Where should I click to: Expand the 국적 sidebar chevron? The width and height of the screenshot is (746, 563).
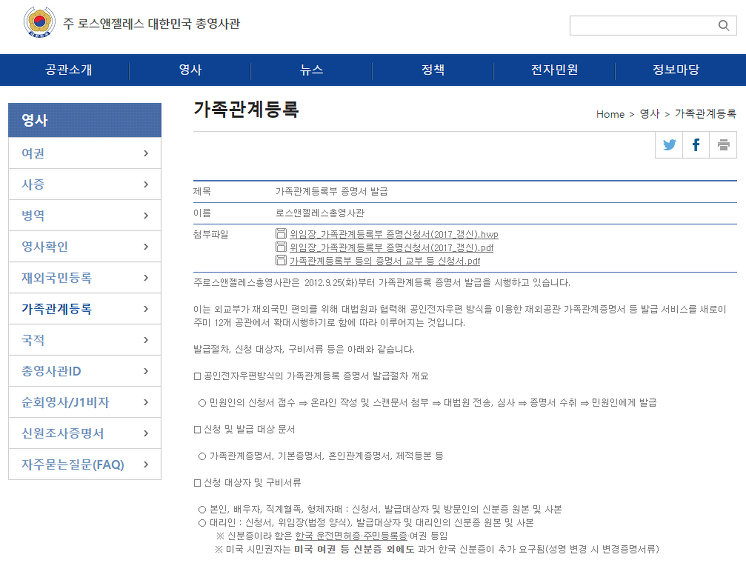146,340
